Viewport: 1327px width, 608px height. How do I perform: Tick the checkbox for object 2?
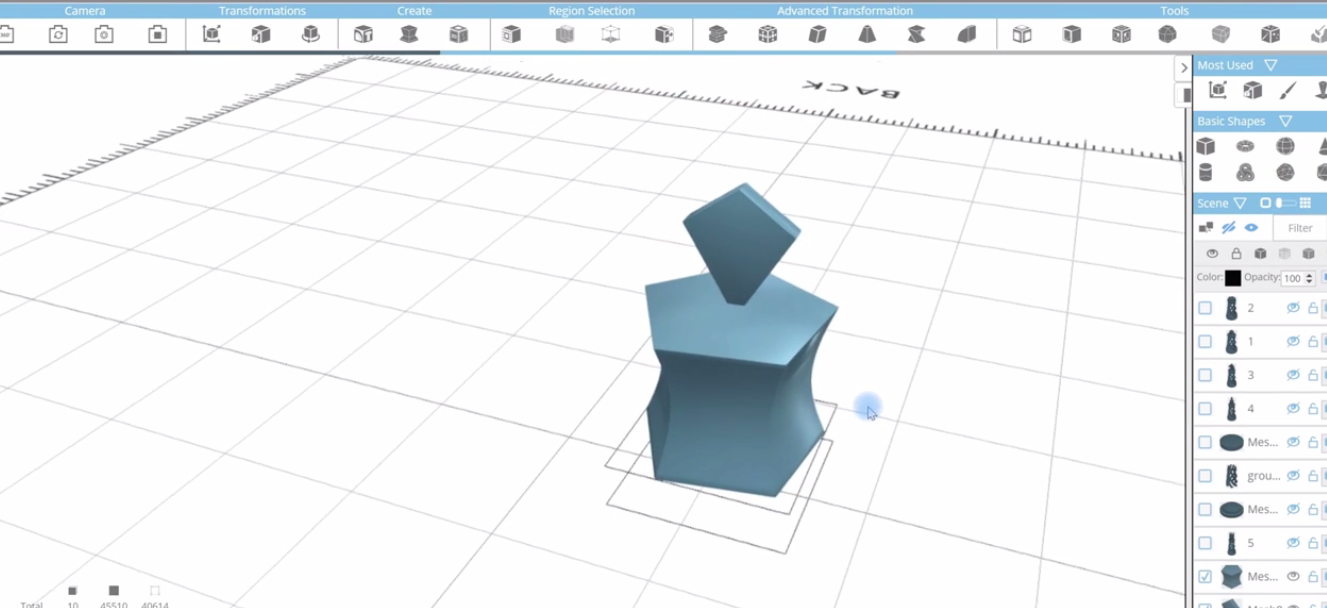click(x=1205, y=308)
